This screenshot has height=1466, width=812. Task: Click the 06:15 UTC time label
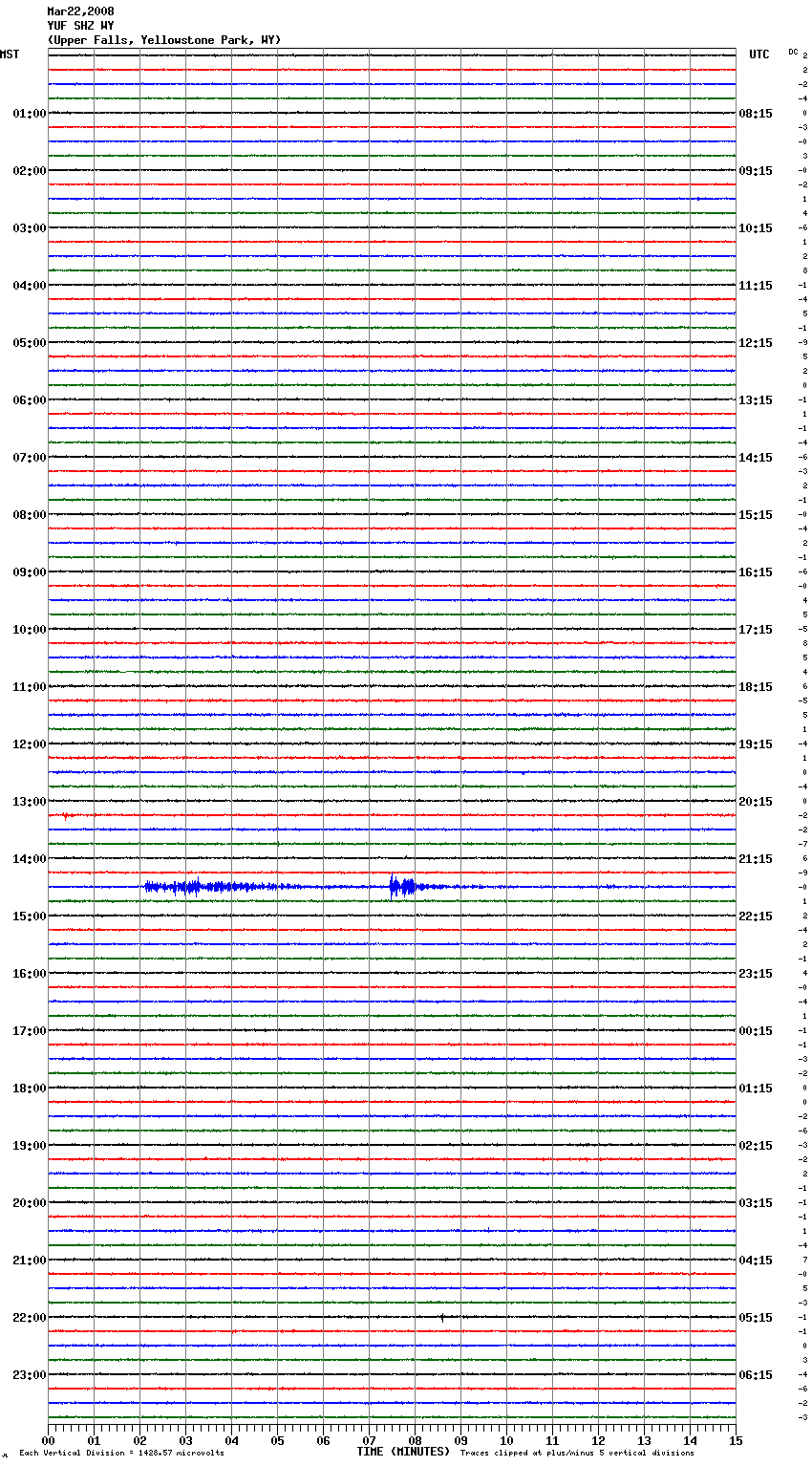(756, 1375)
